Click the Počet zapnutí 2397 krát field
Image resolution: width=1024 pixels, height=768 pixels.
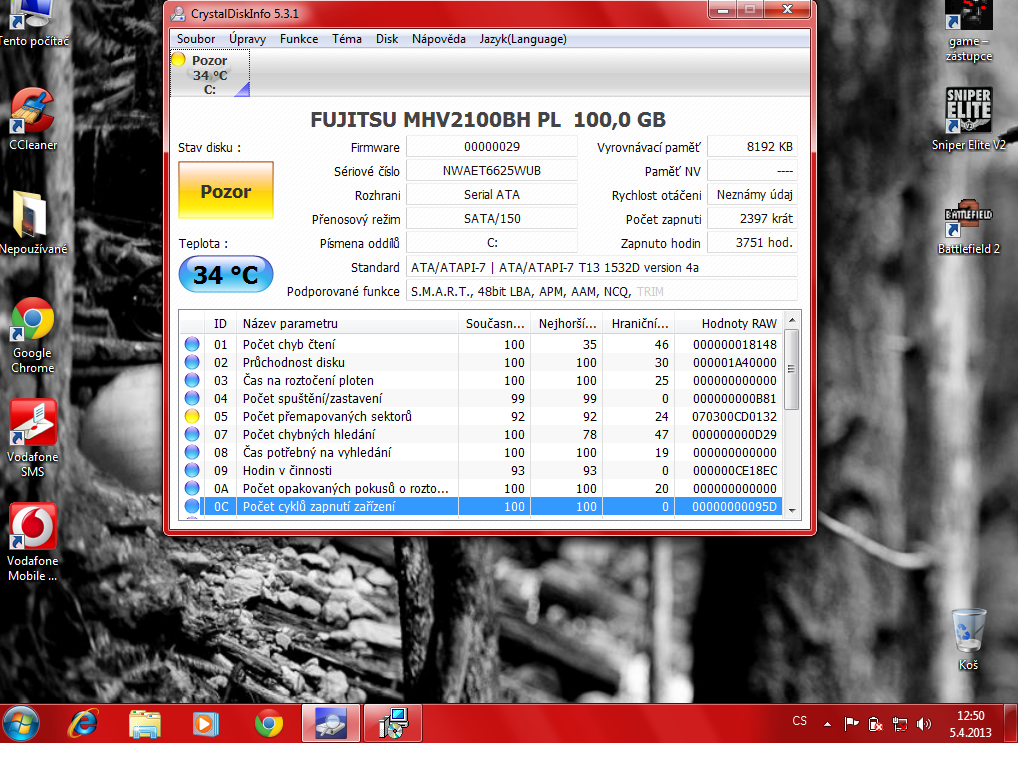[752, 219]
